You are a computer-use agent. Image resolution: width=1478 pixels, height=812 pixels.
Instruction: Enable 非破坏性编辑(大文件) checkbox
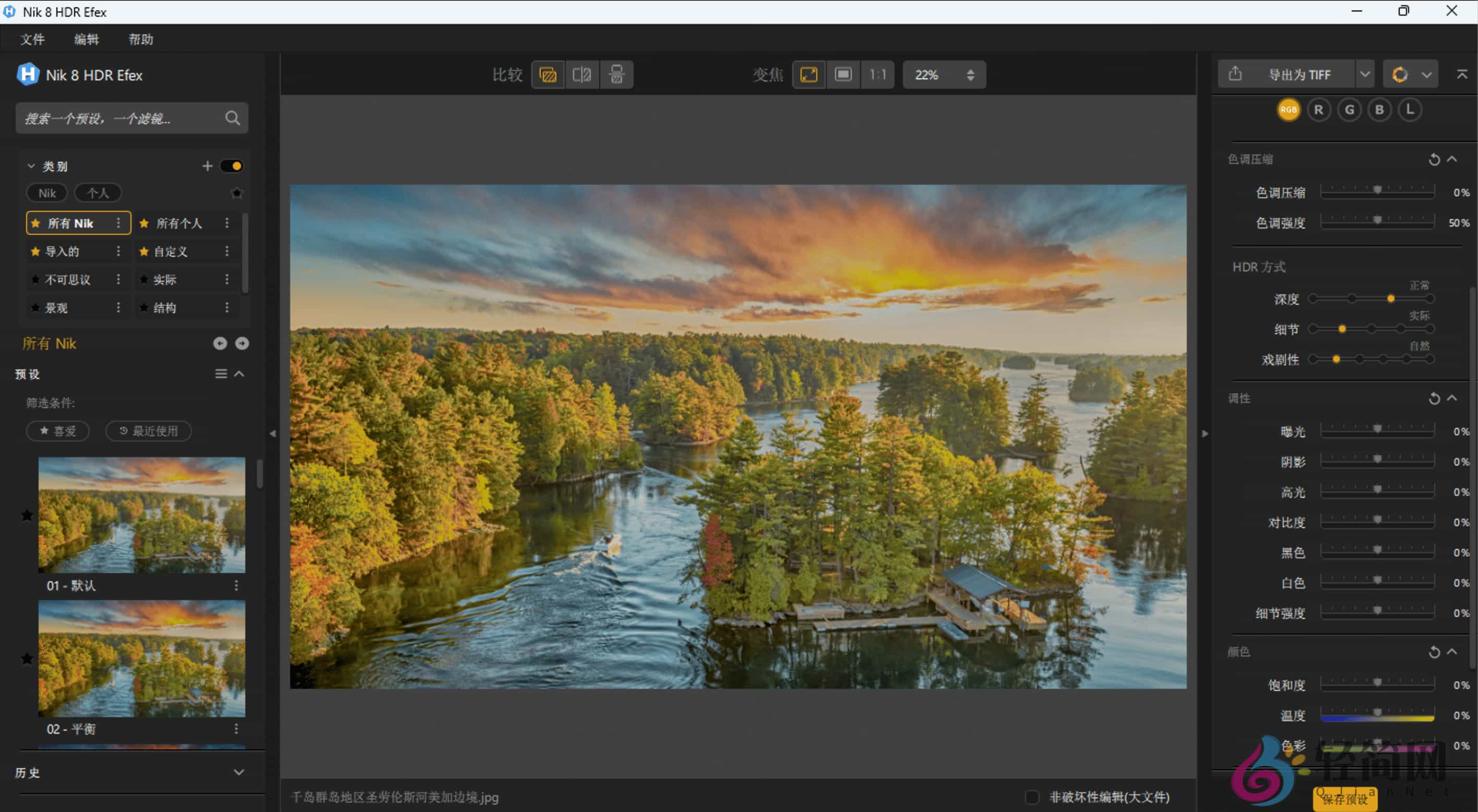click(x=1032, y=797)
